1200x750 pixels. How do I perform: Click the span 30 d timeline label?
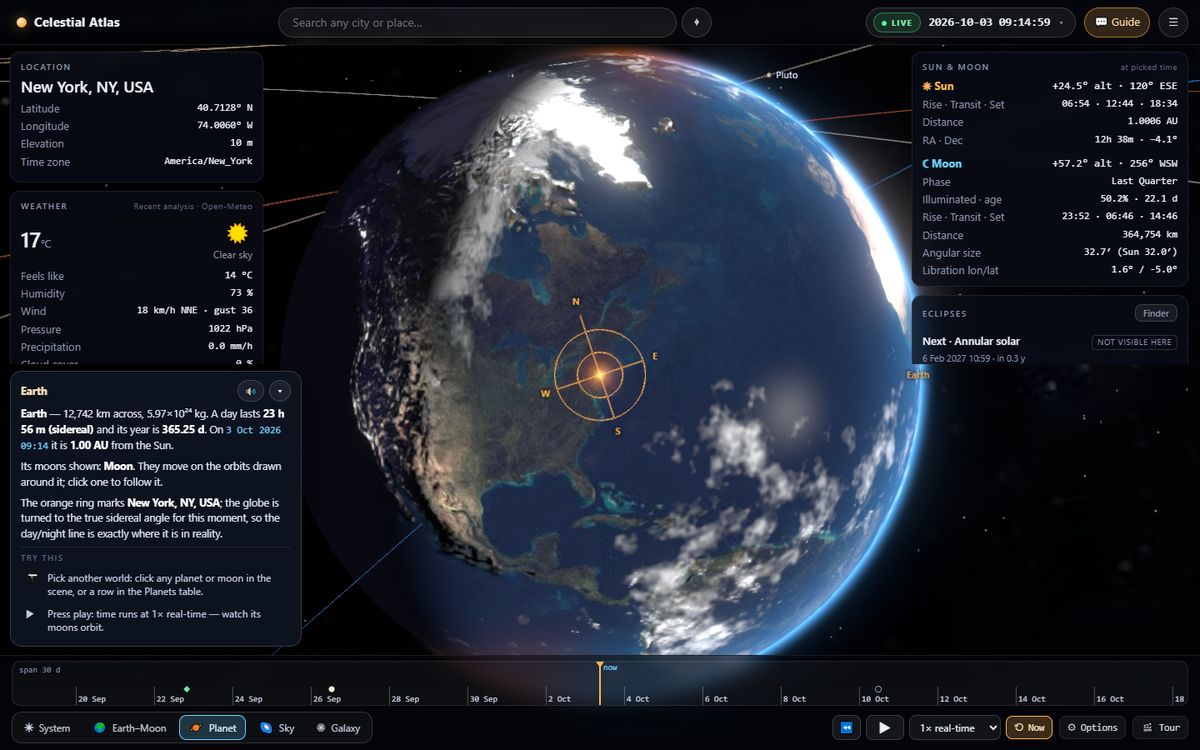click(40, 670)
